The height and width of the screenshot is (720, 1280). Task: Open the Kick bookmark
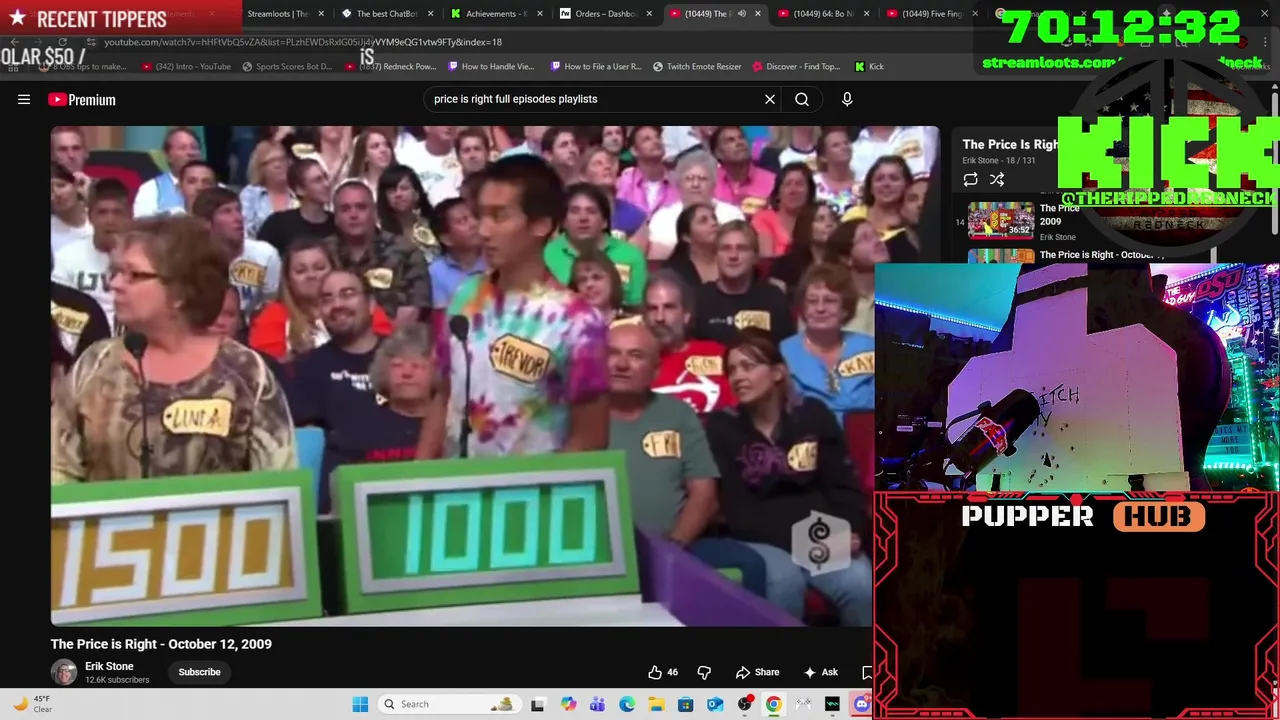[x=869, y=66]
